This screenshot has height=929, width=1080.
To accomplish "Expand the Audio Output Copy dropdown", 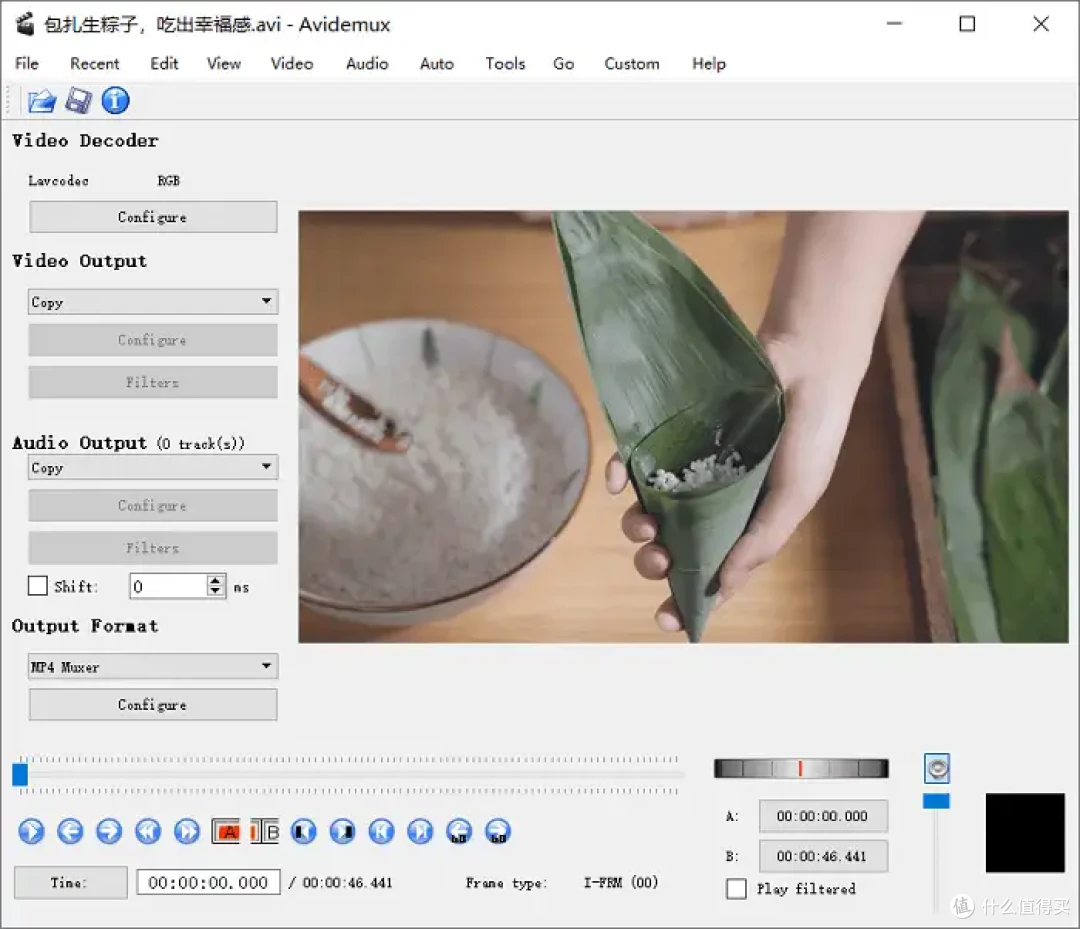I will [153, 467].
